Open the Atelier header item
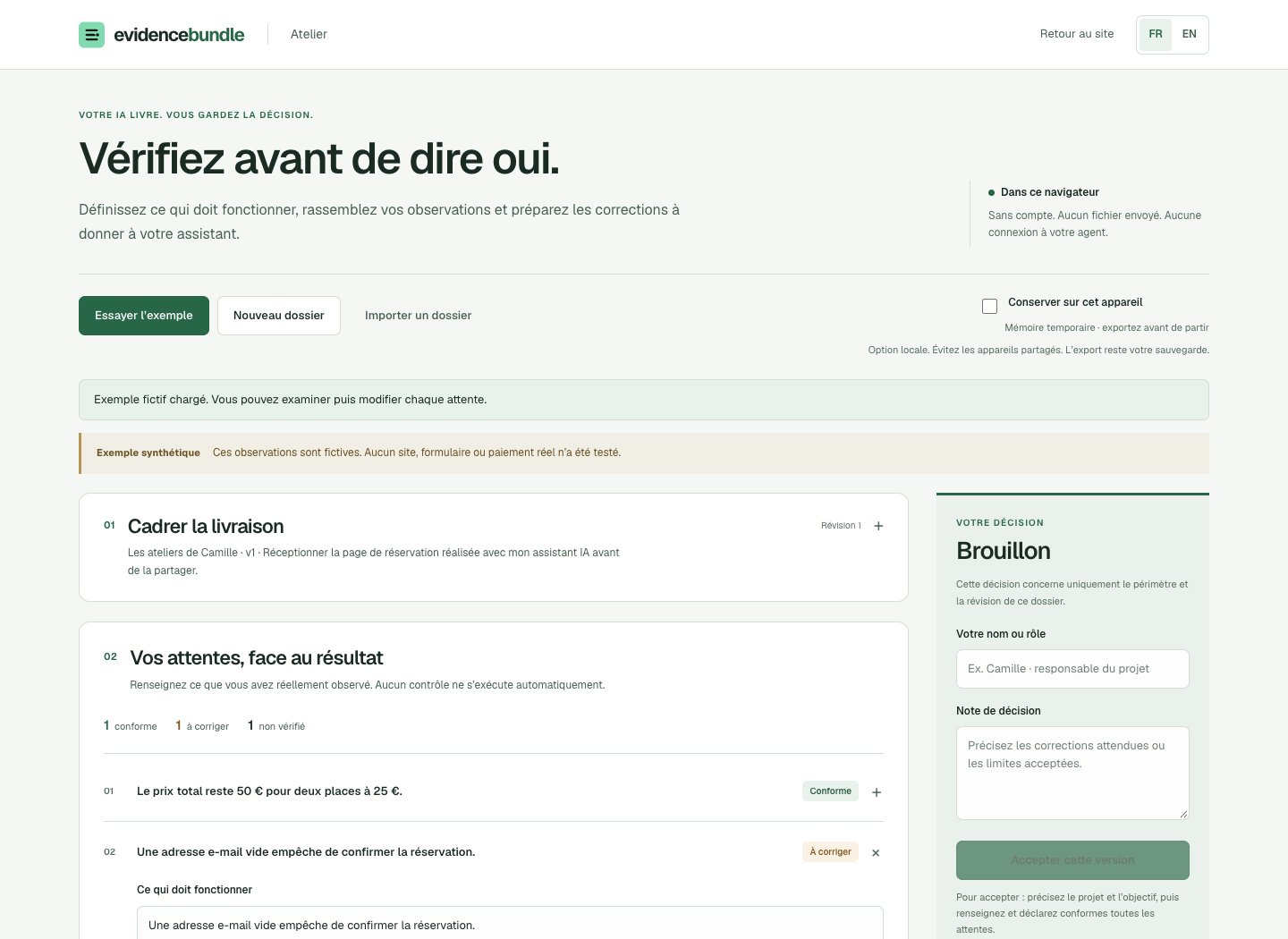Viewport: 1288px width, 939px height. (309, 34)
